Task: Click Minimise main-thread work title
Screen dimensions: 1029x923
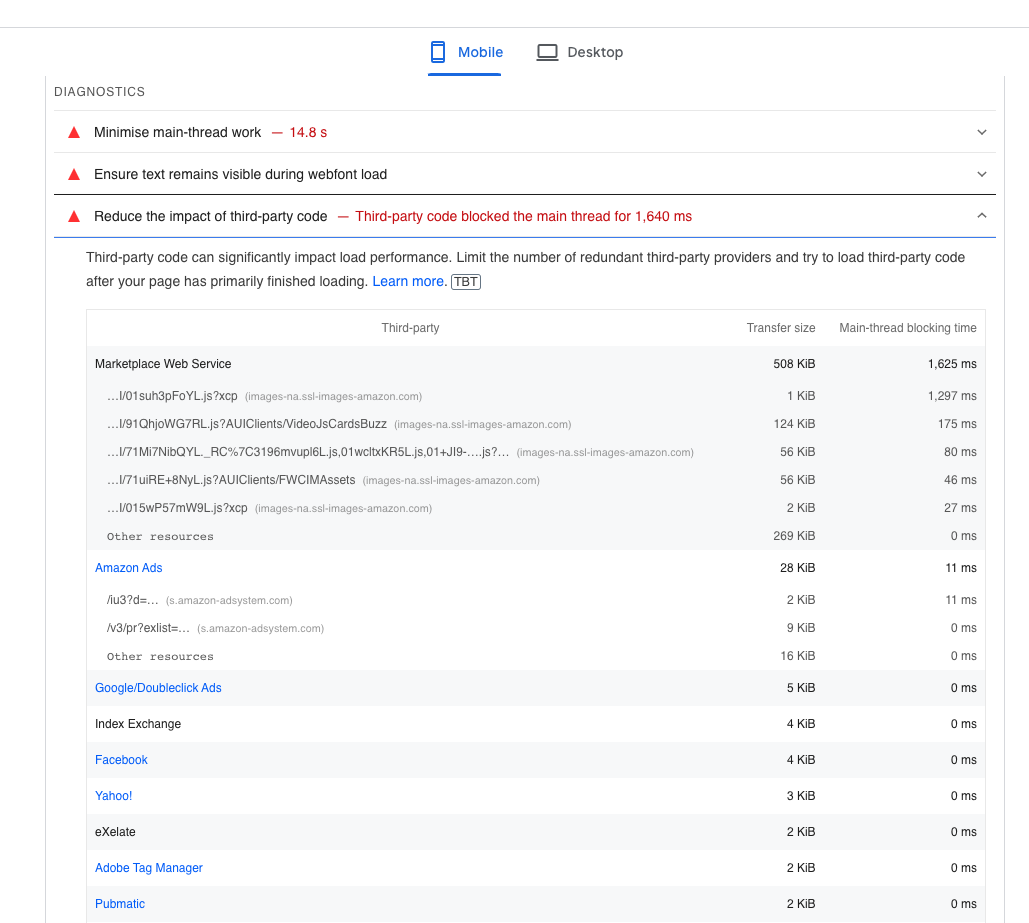Action: [177, 133]
